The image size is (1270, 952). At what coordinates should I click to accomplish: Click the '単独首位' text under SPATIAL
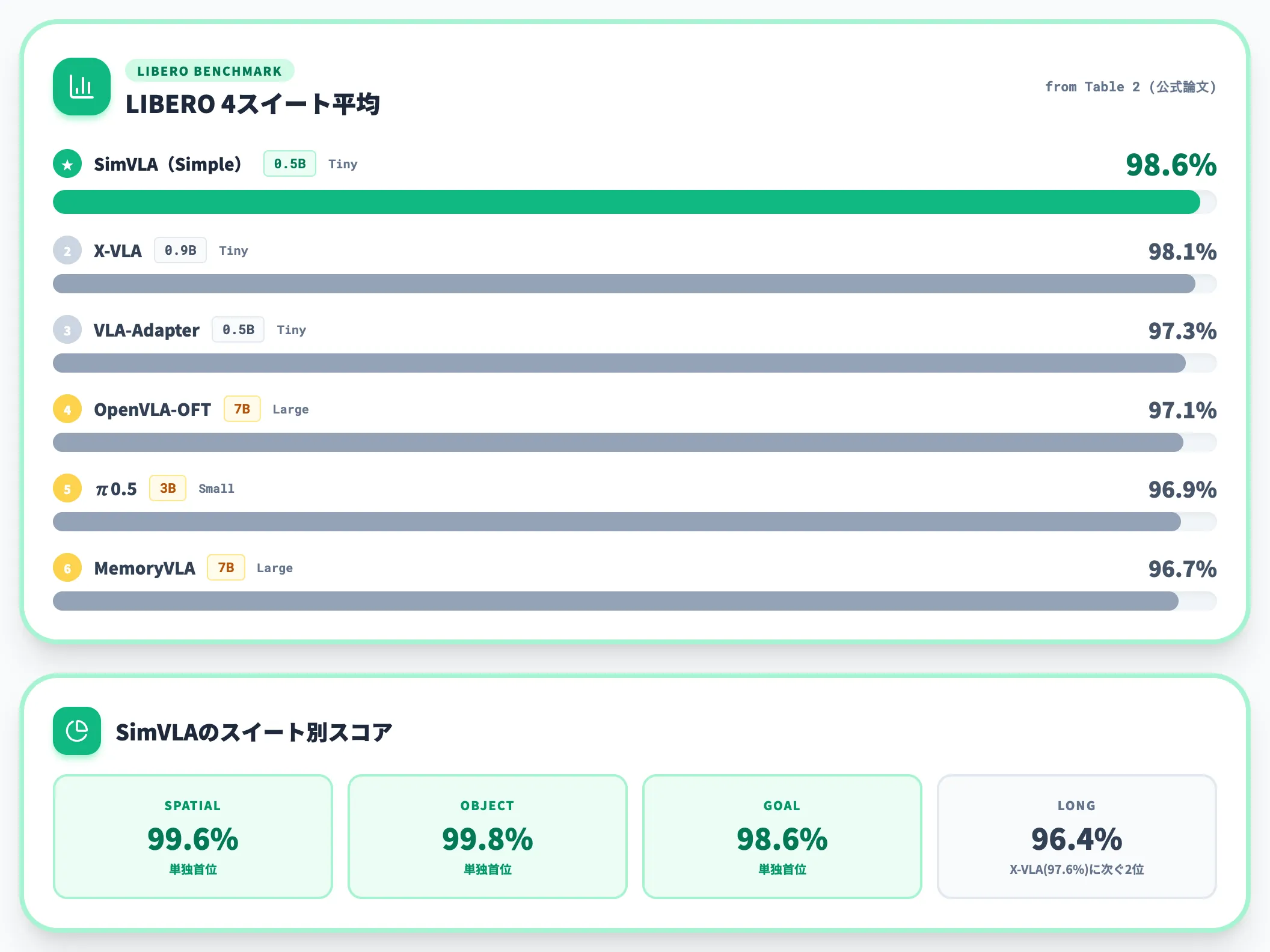193,869
